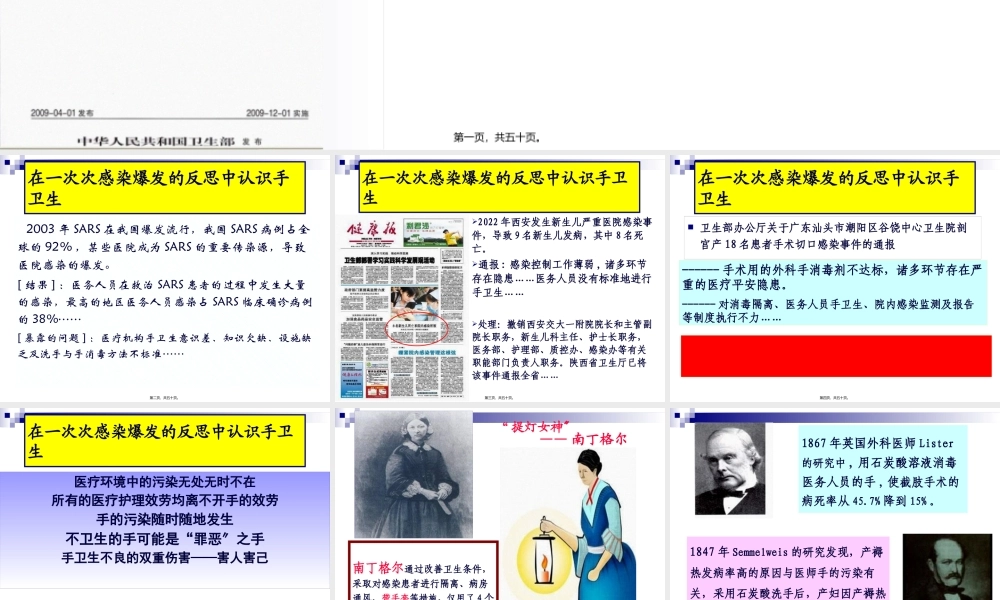
Task: Click the yellow title box on the SARS slide
Action: pos(165,189)
